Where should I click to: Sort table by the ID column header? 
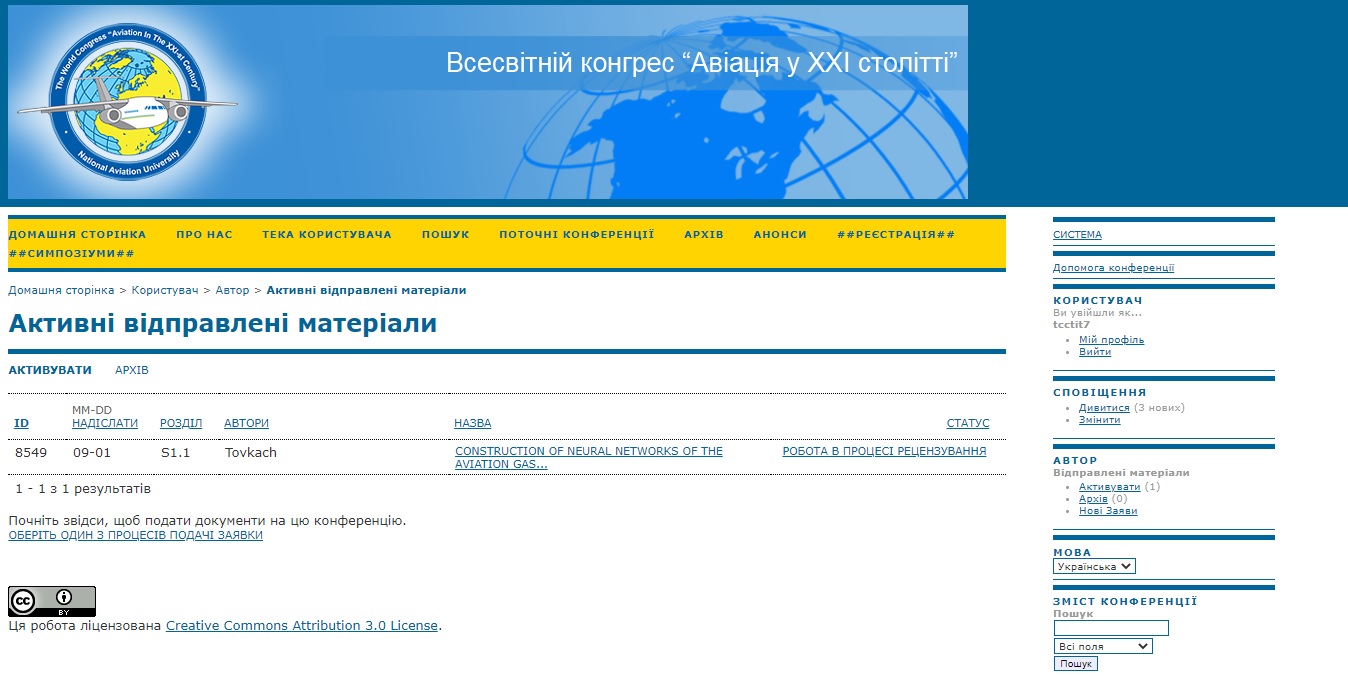click(22, 423)
